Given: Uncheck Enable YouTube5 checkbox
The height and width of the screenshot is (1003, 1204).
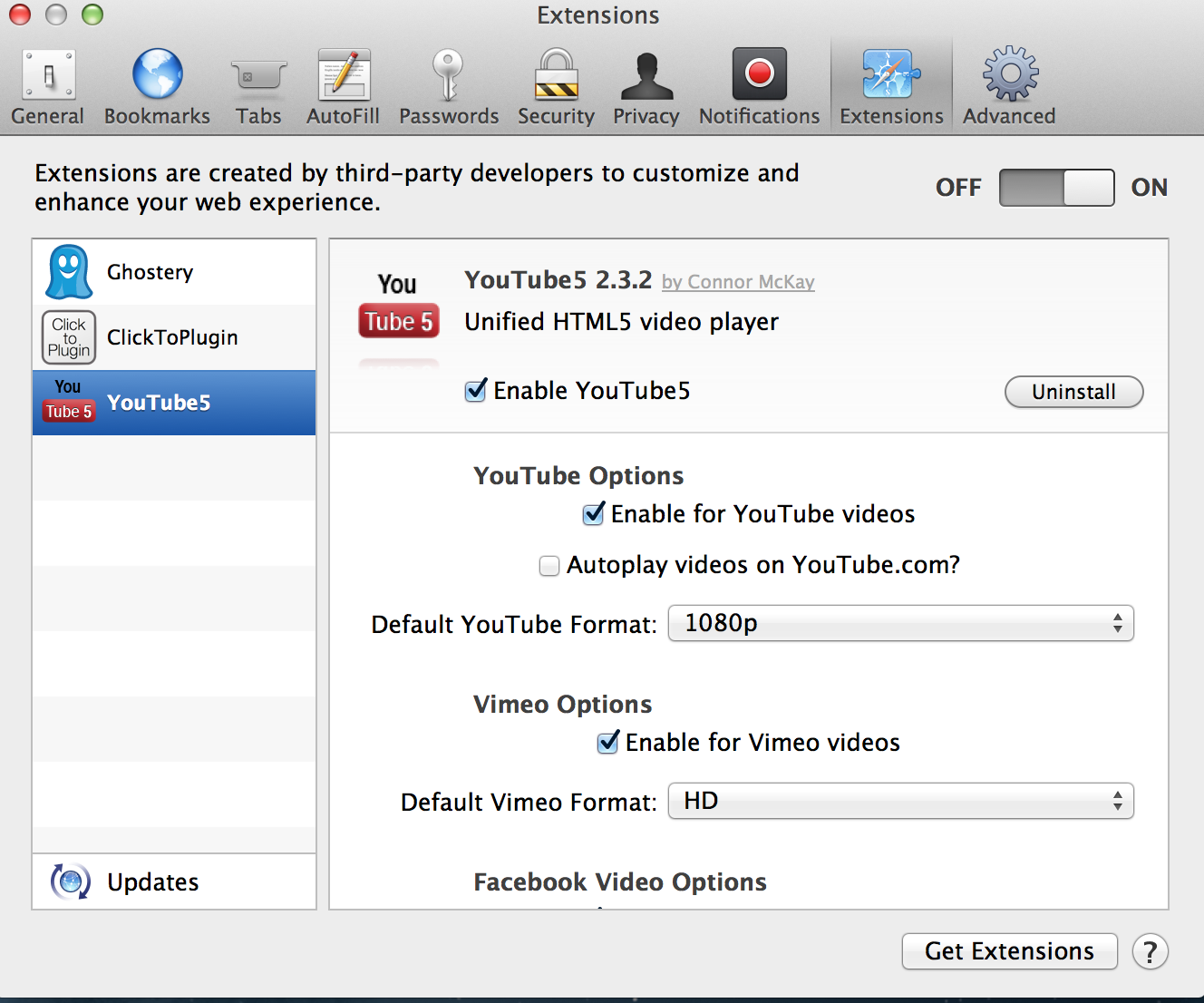Looking at the screenshot, I should tap(476, 391).
